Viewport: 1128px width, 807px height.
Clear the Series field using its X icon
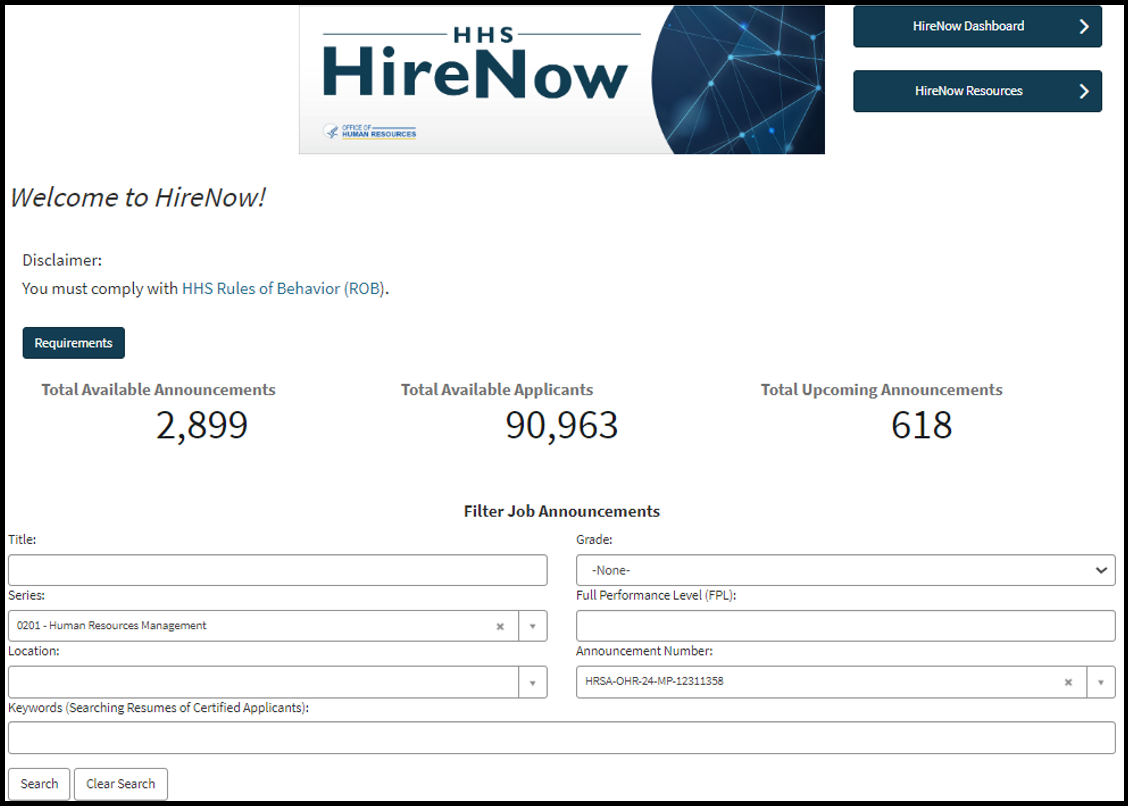[x=500, y=626]
